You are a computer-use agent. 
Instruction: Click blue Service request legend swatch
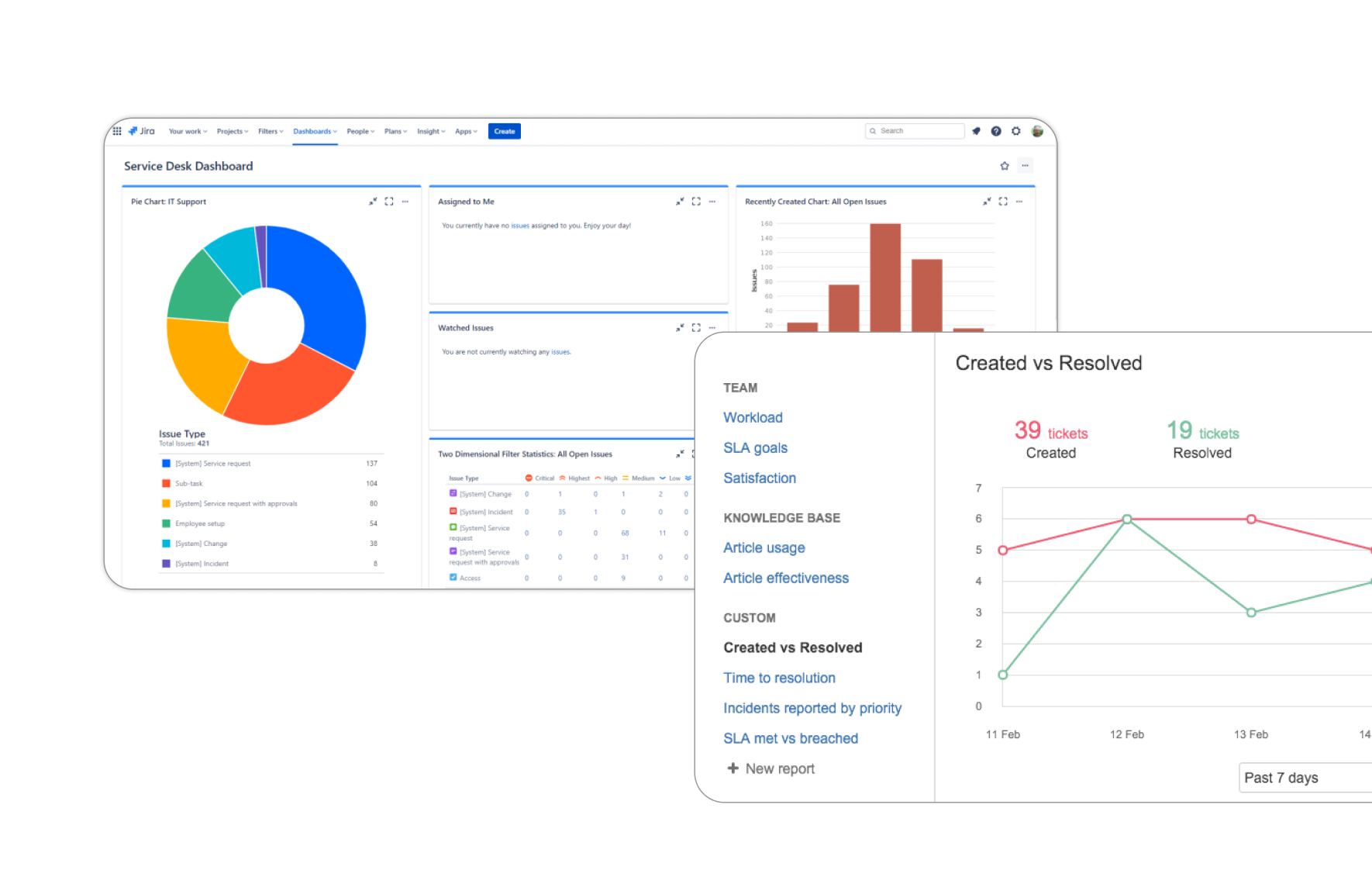pyautogui.click(x=166, y=464)
